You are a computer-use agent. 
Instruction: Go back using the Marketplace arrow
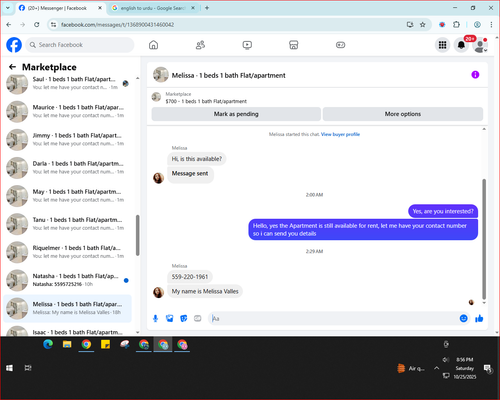13,67
